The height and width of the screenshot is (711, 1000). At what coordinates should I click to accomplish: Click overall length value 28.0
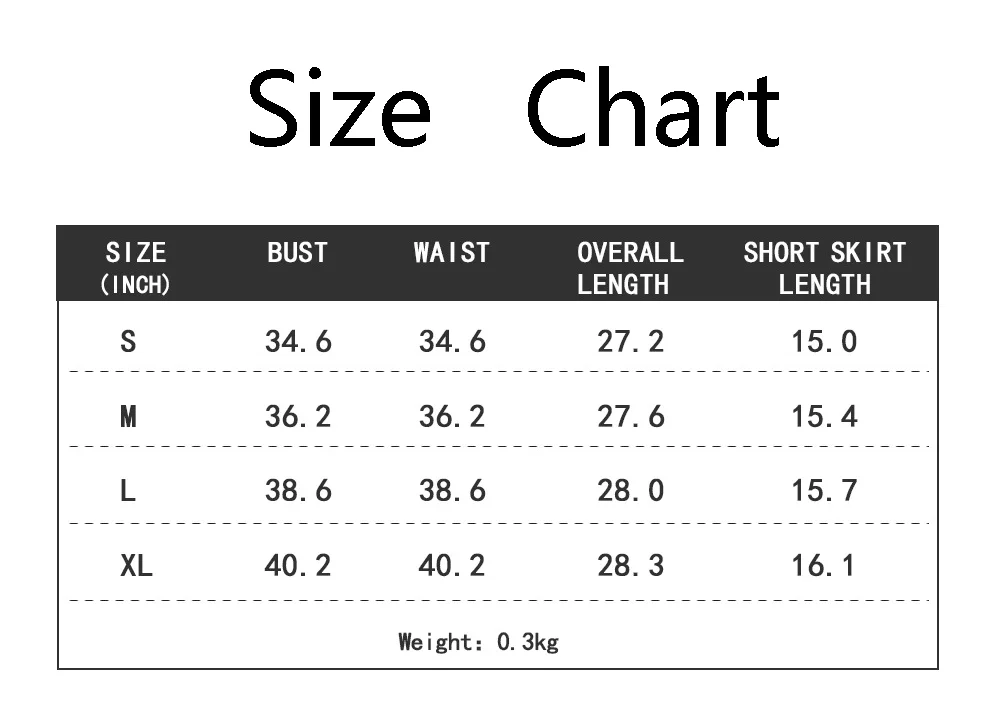tap(631, 490)
